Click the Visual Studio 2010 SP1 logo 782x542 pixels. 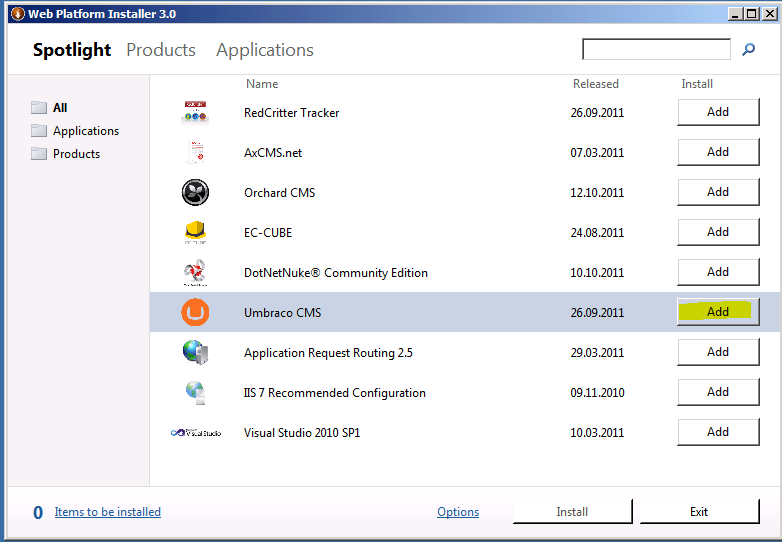click(x=196, y=432)
